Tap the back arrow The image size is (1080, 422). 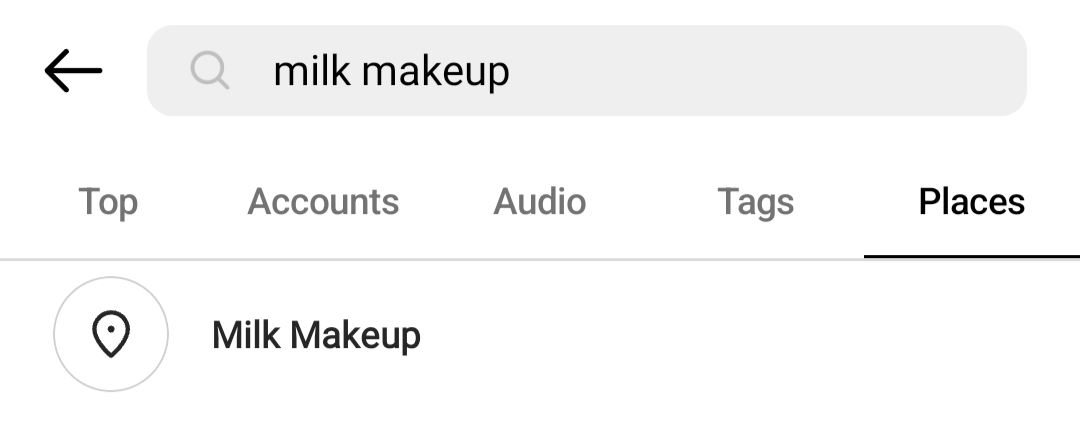[x=73, y=71]
